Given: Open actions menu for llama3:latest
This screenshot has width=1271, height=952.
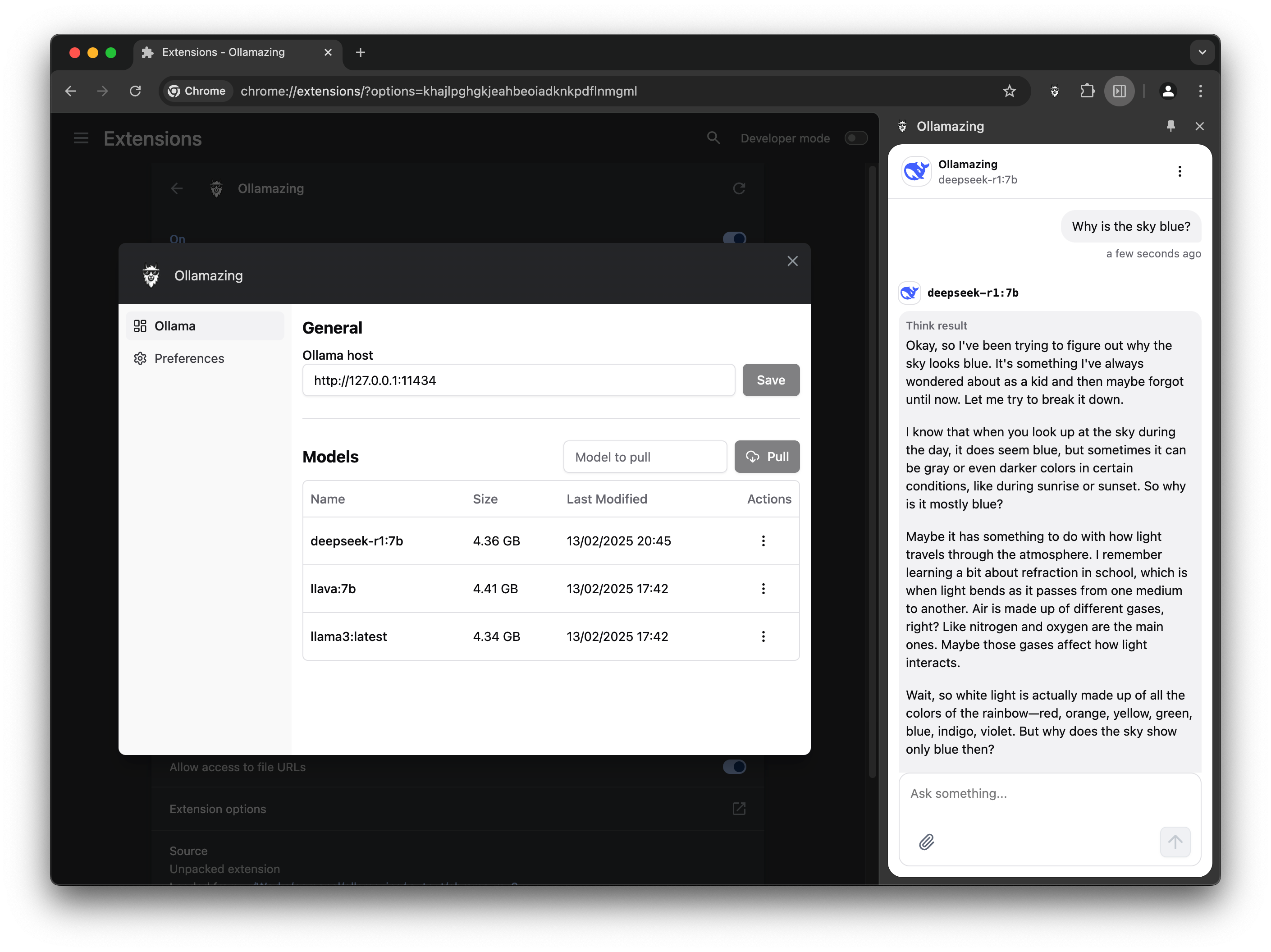Looking at the screenshot, I should (763, 636).
